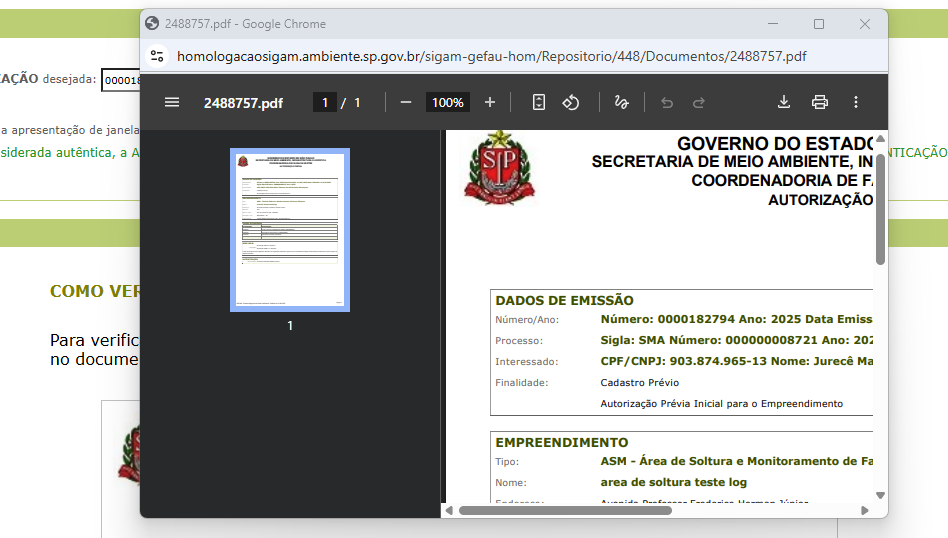Download the PDF file

coord(784,102)
